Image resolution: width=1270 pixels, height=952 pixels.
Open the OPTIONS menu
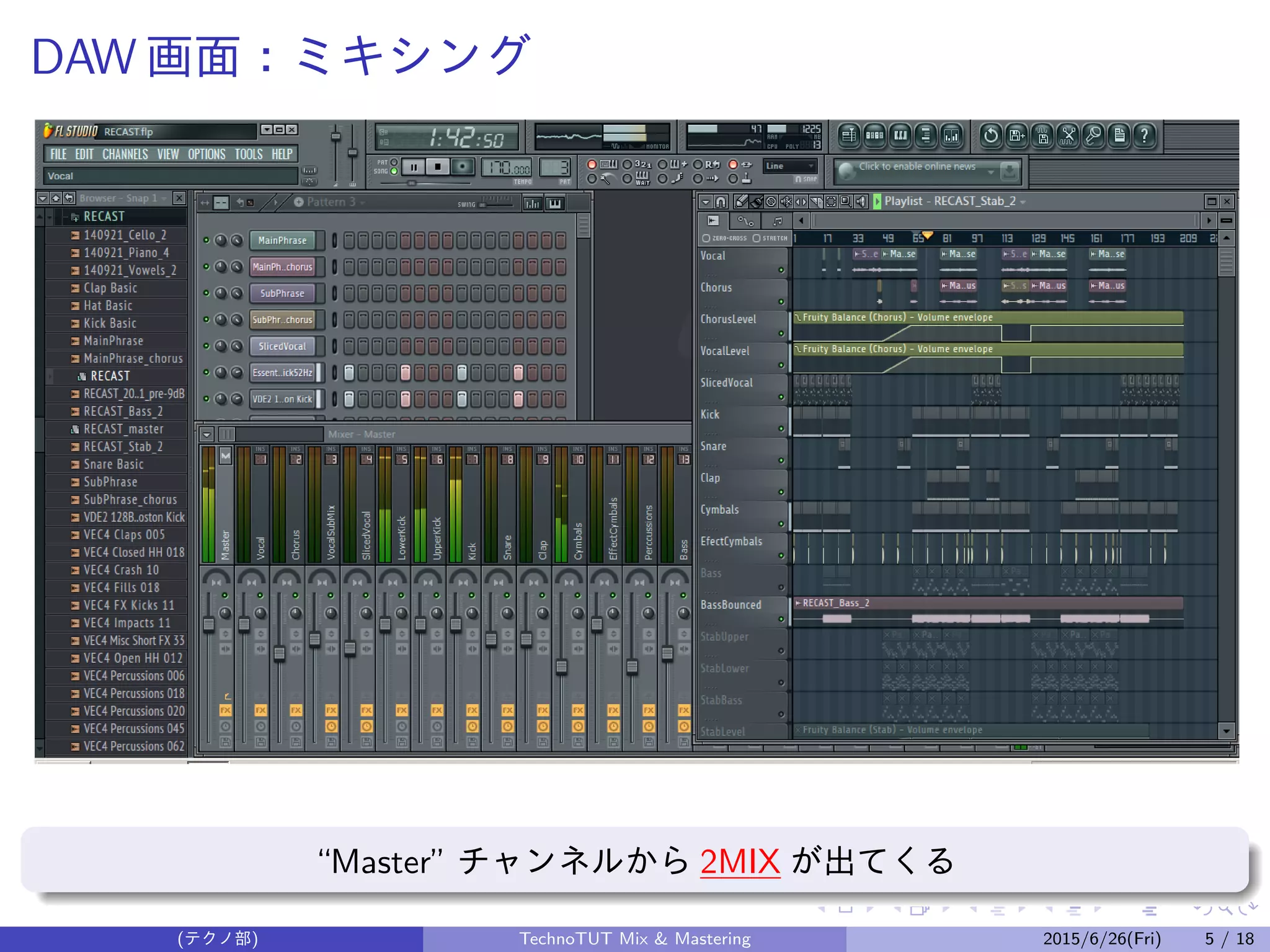point(206,154)
